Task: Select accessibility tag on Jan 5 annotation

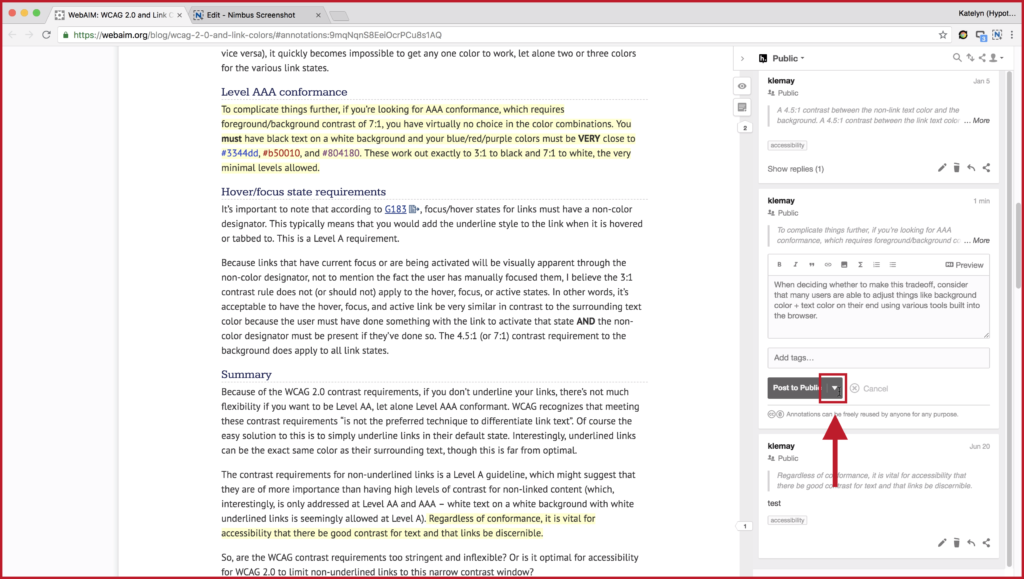Action: [x=787, y=146]
